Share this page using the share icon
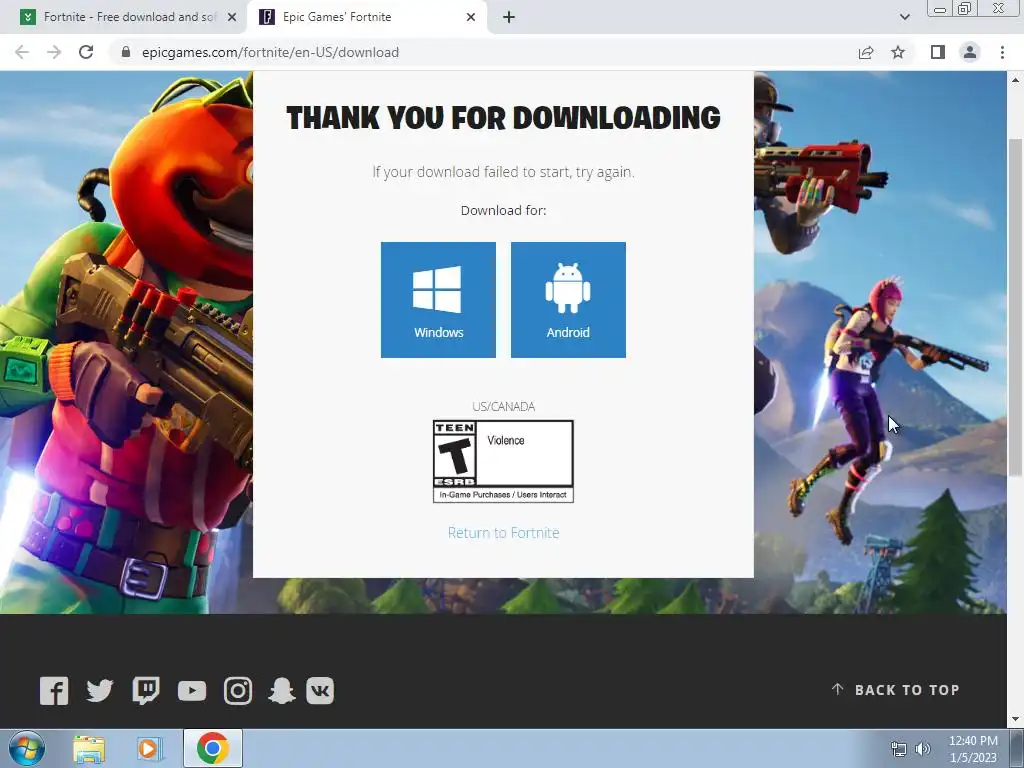 tap(866, 52)
